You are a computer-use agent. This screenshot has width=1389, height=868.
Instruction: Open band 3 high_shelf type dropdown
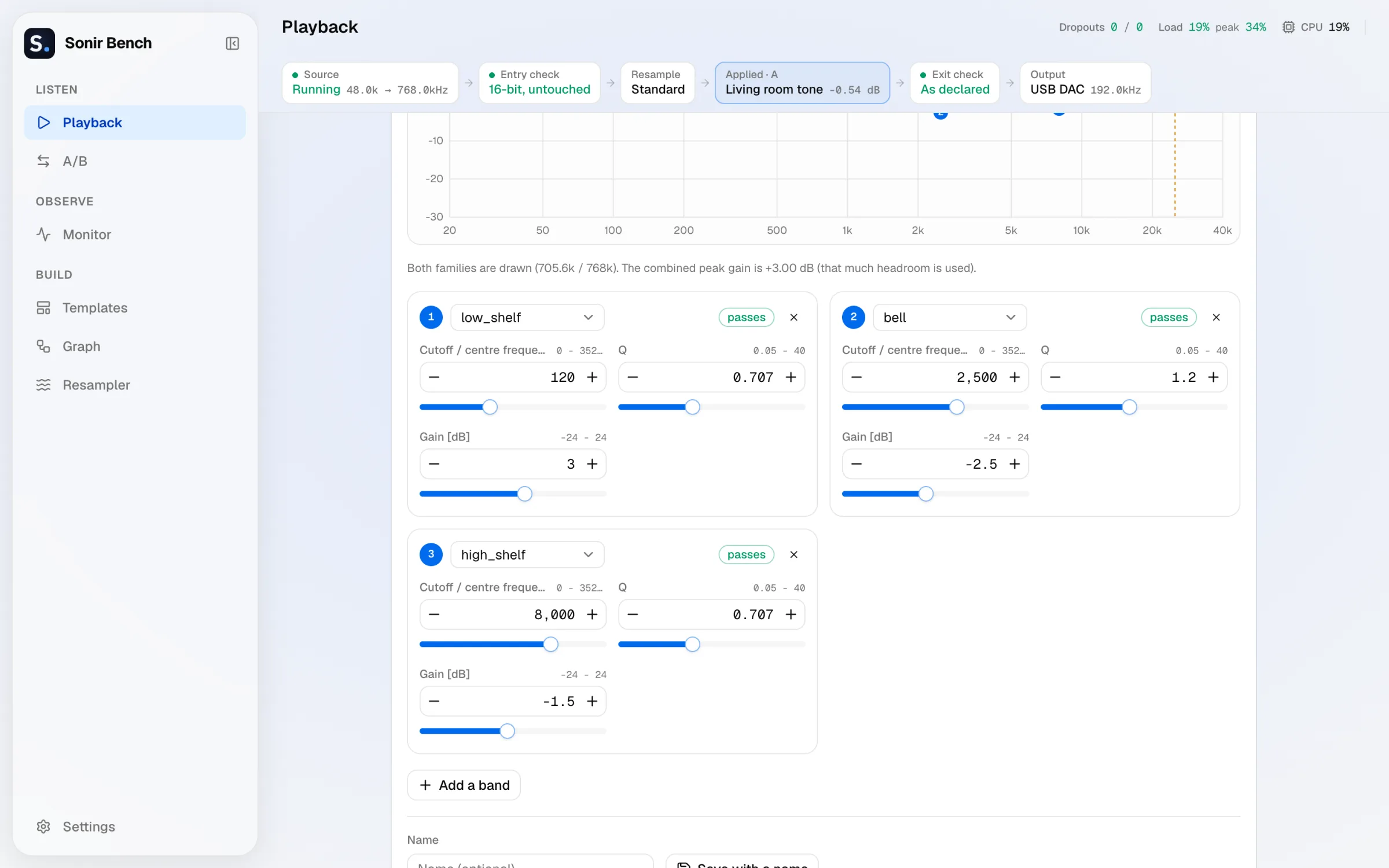527,554
